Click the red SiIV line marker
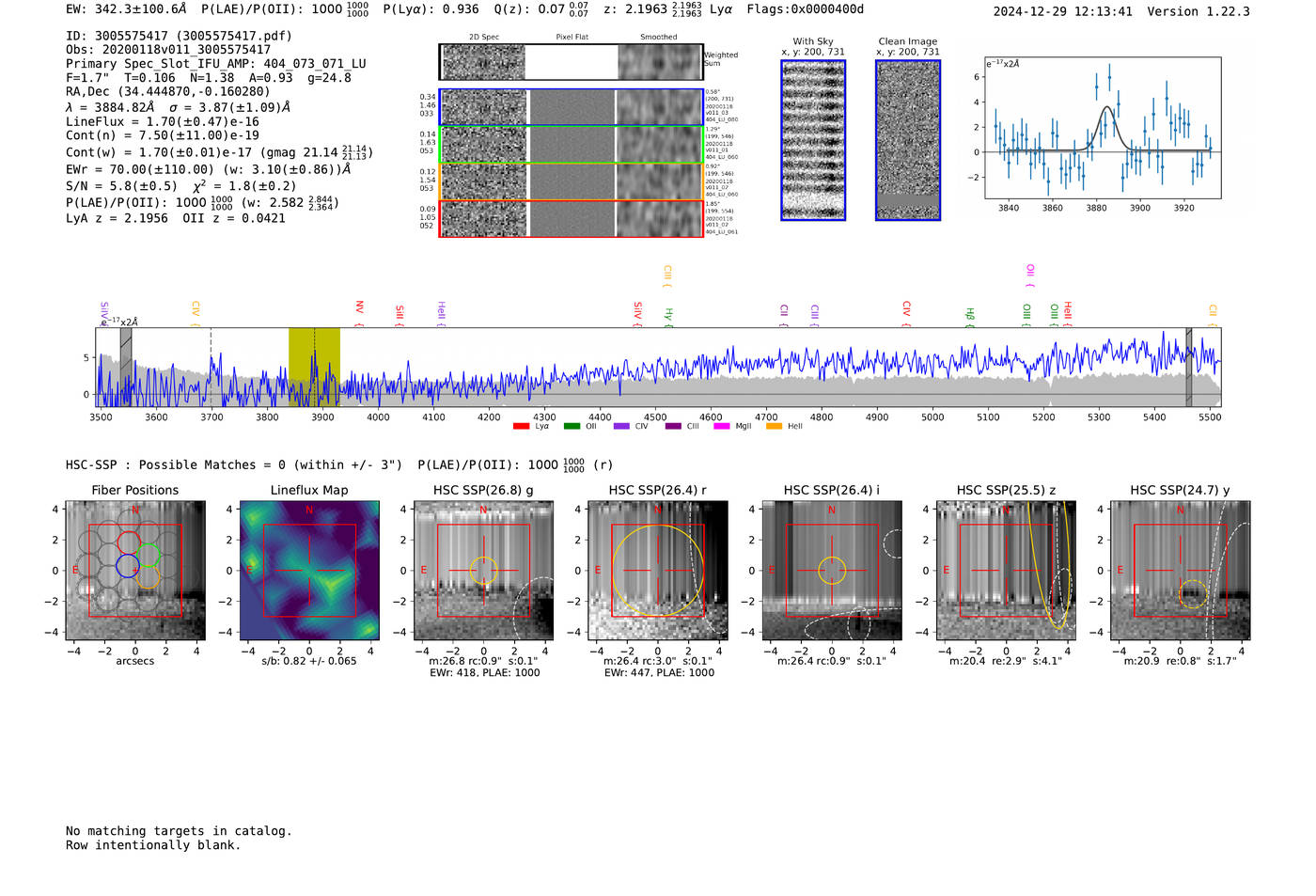This screenshot has width=1316, height=896. (x=637, y=313)
